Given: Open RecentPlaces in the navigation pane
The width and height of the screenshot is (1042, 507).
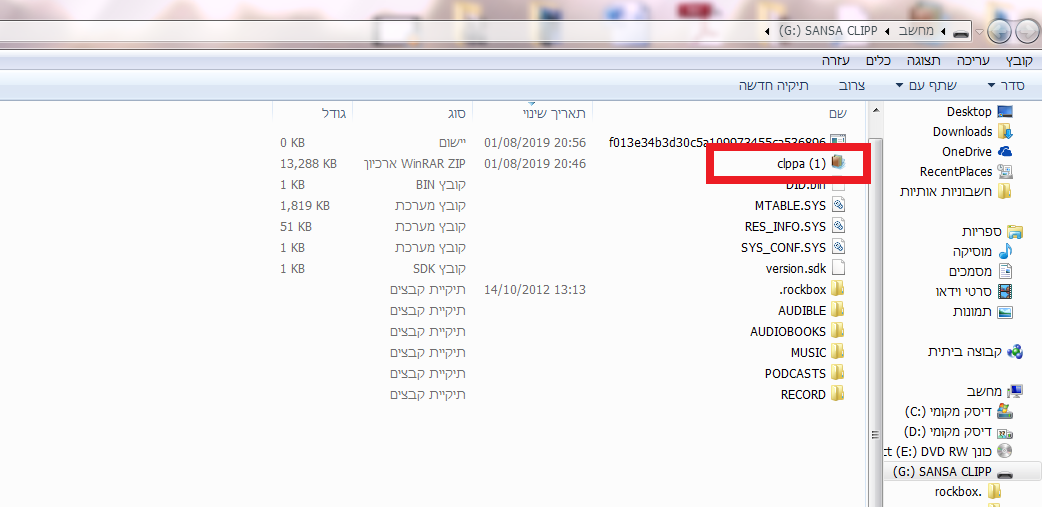Looking at the screenshot, I should [x=966, y=171].
